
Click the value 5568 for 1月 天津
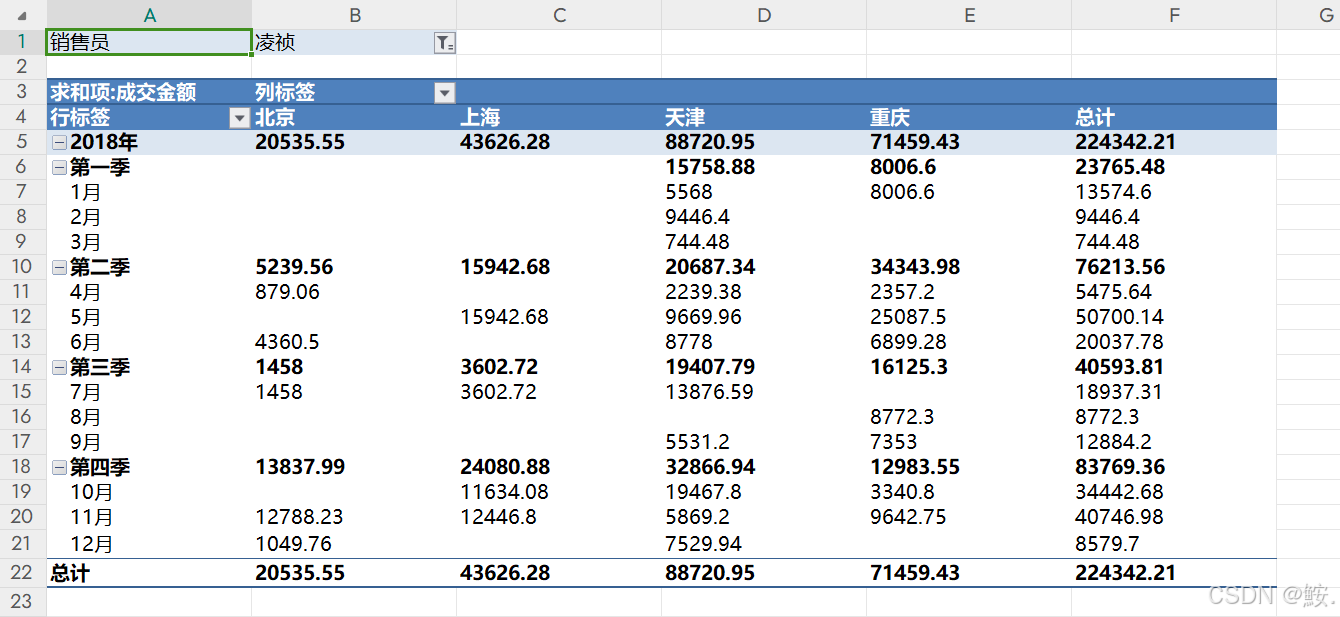click(x=688, y=193)
